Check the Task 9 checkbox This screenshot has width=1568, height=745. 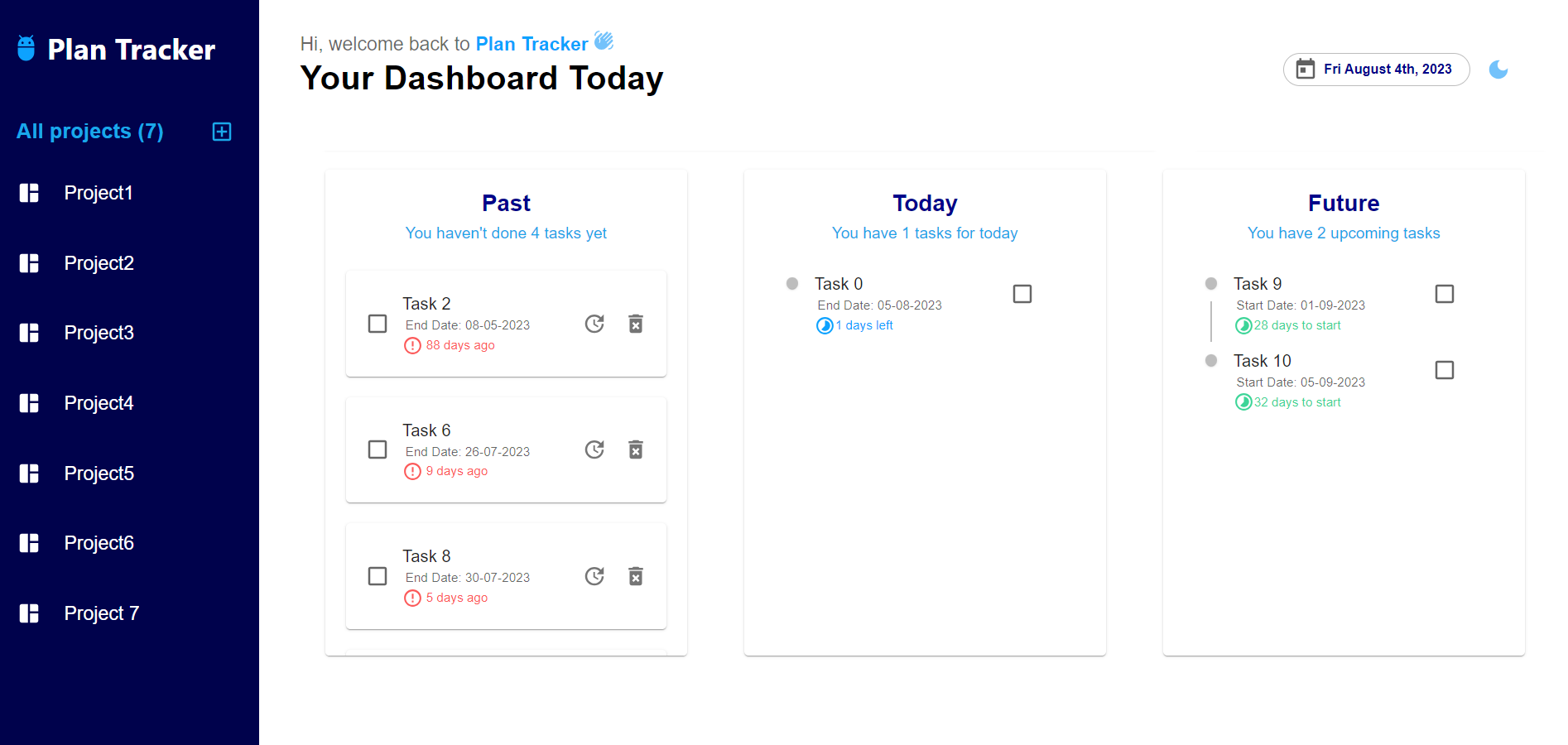point(1444,293)
